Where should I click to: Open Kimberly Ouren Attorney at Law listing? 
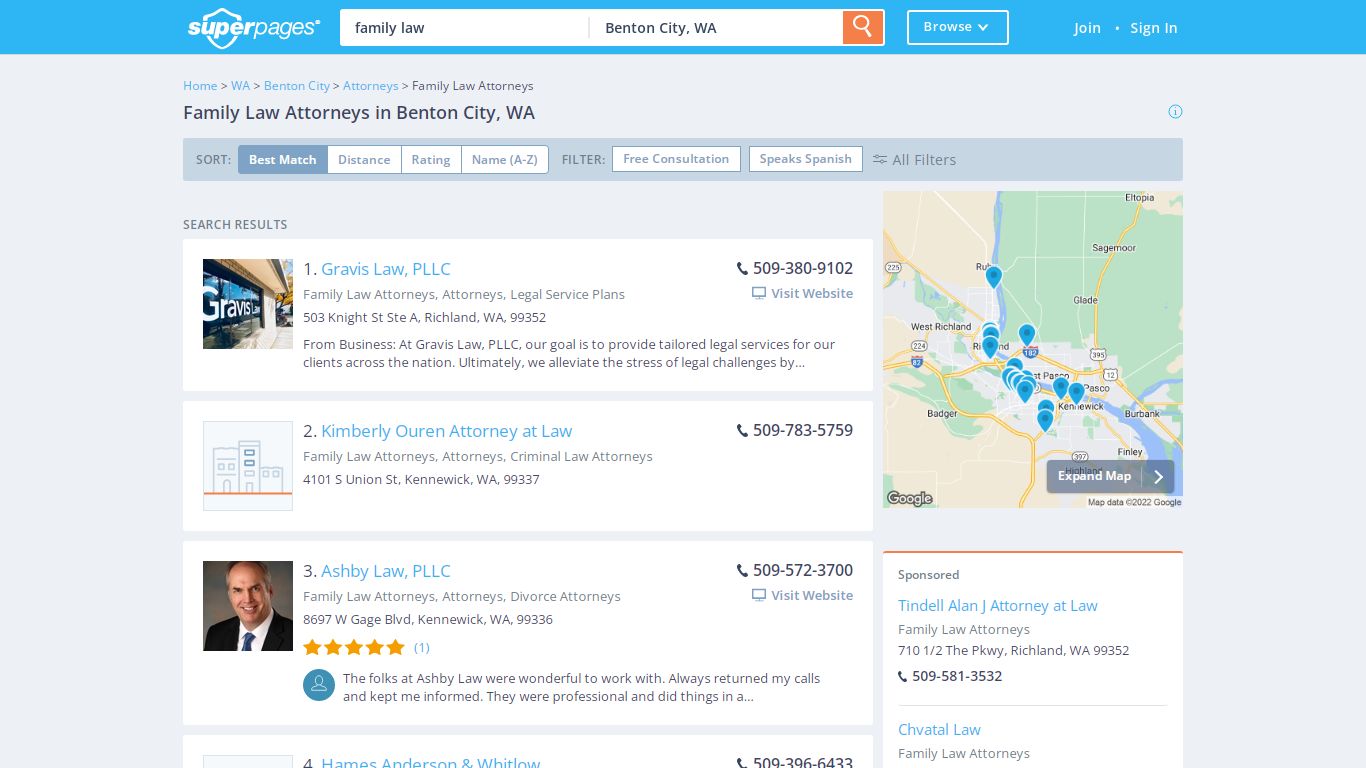click(x=446, y=431)
